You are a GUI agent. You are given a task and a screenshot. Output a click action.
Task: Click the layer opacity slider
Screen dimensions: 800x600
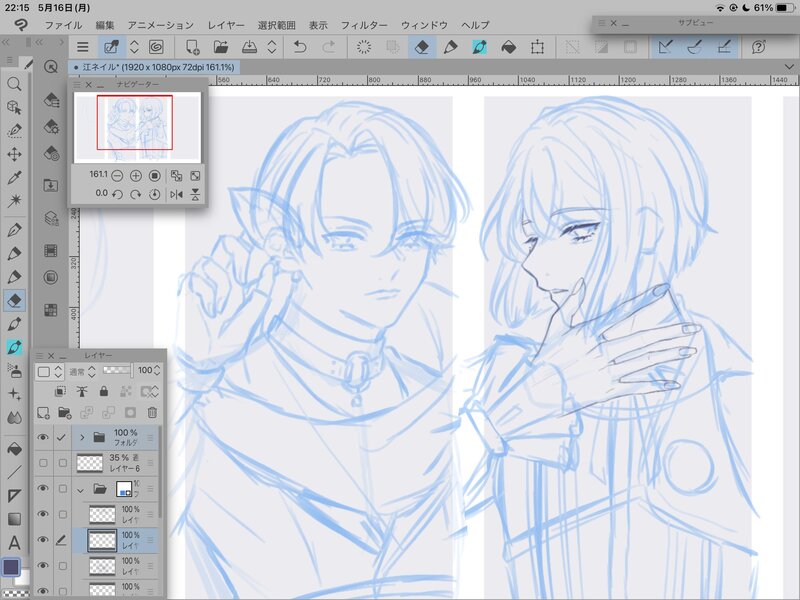click(x=117, y=370)
